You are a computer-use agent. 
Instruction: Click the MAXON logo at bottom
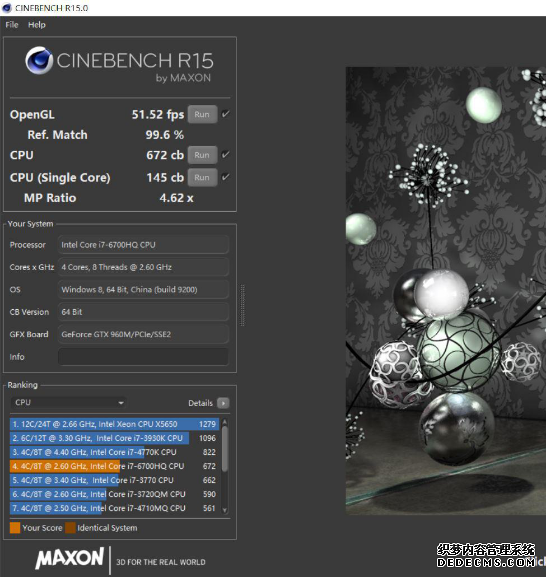coord(70,559)
